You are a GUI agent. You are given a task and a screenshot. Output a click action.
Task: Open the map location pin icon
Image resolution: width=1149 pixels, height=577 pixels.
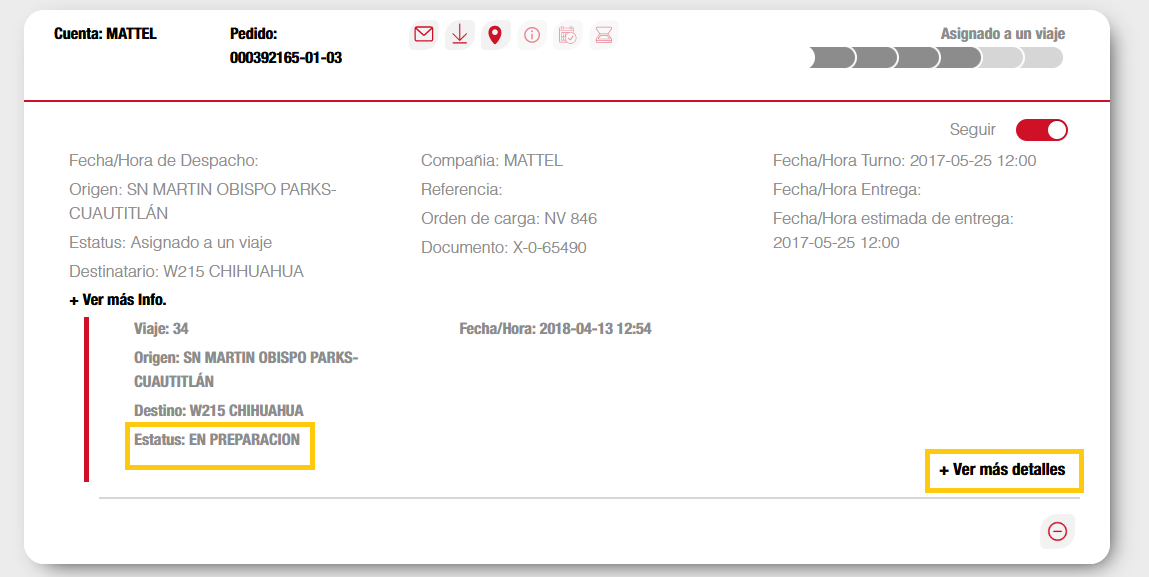[x=495, y=35]
